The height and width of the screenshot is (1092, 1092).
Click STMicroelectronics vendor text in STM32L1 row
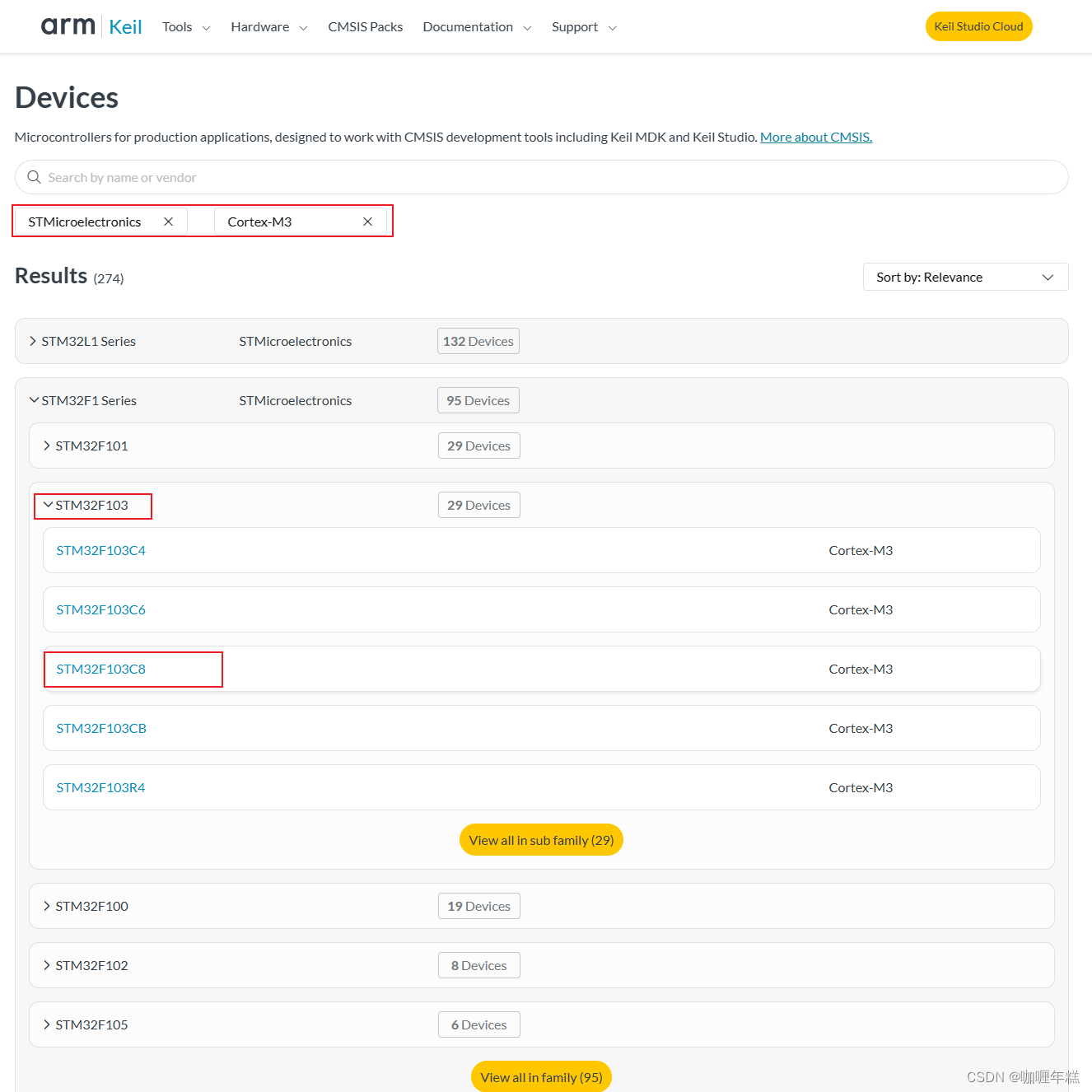click(296, 341)
